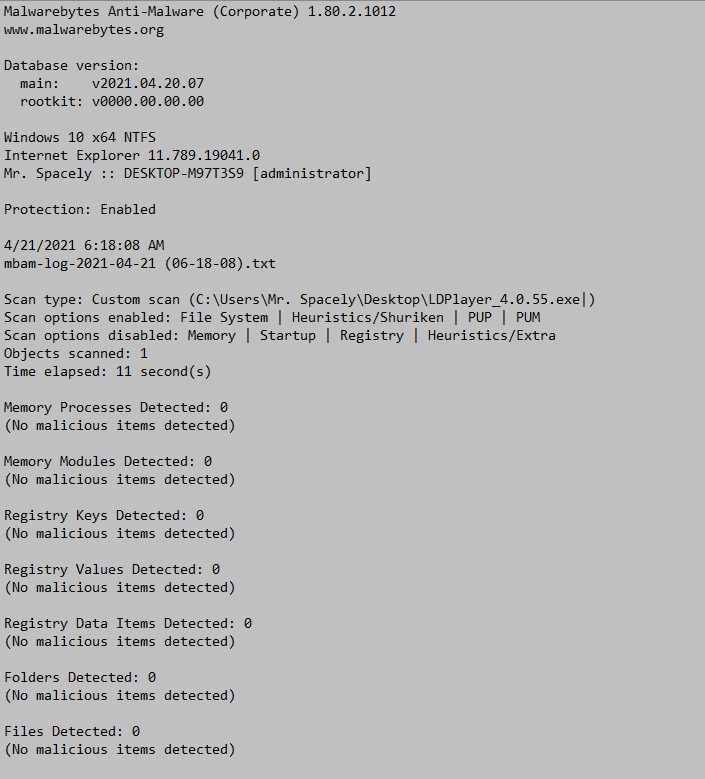Click the rootkit version v0000.00.00.00
This screenshot has width=705, height=779.
click(148, 101)
